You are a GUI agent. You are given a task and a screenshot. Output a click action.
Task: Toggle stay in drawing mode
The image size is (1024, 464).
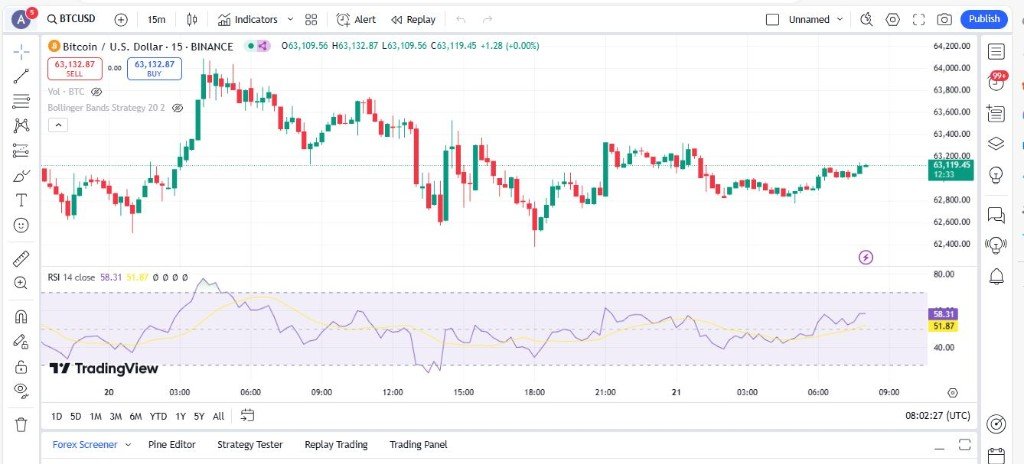pyautogui.click(x=22, y=342)
